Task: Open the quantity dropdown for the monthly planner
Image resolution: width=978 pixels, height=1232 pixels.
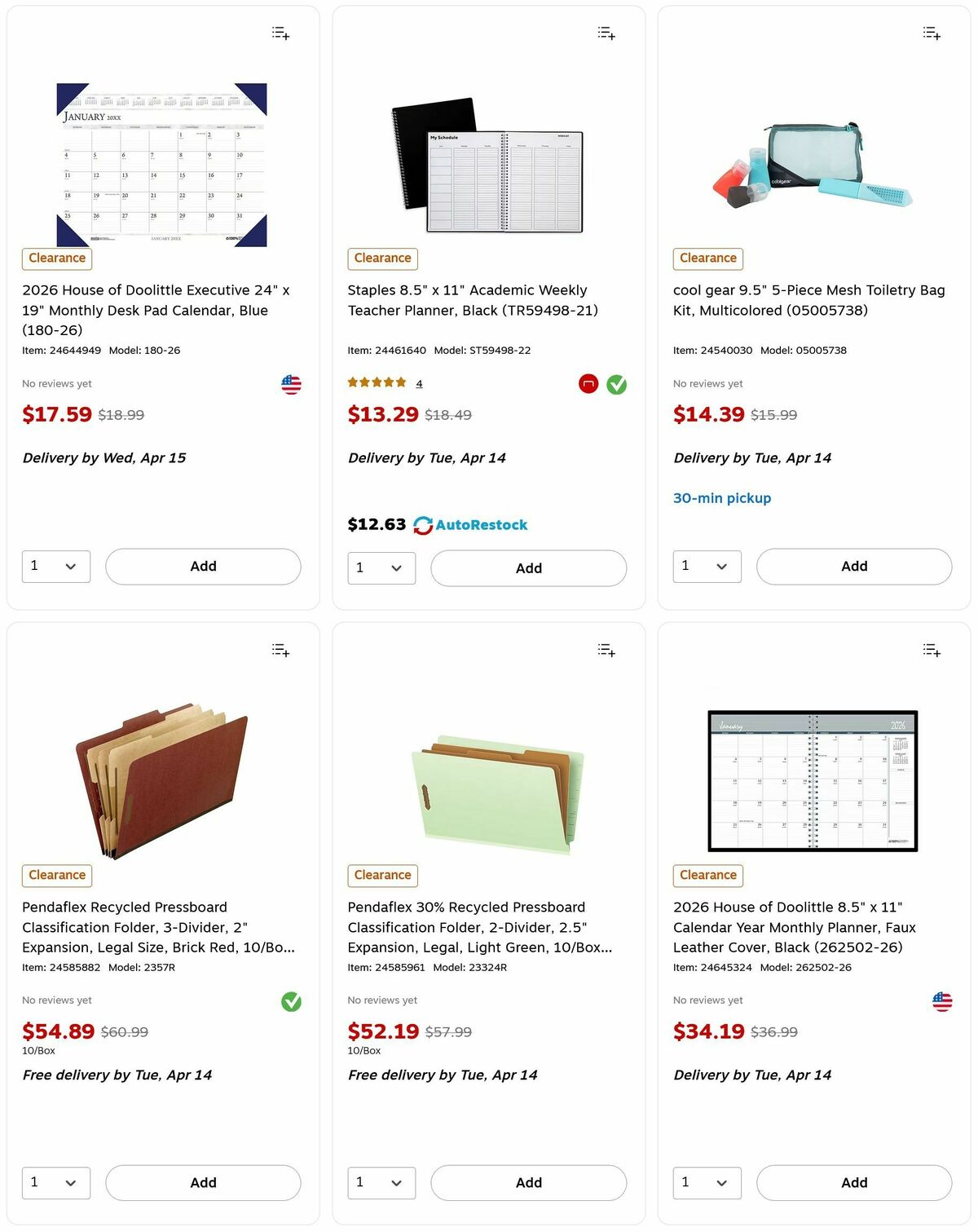Action: tap(707, 1182)
